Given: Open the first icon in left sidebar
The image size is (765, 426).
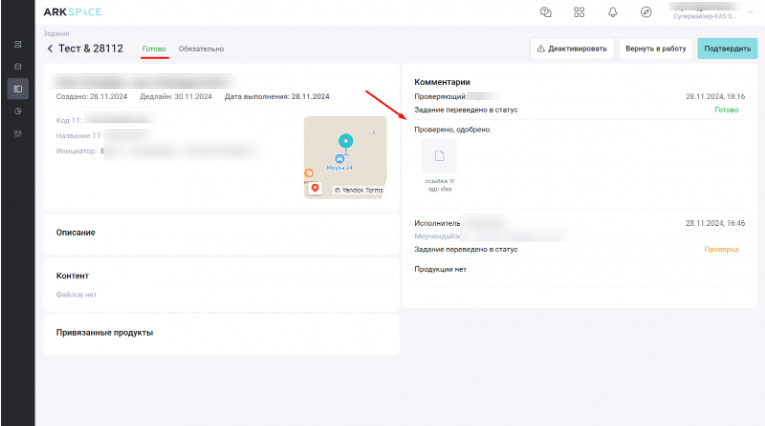Looking at the screenshot, I should [18, 44].
